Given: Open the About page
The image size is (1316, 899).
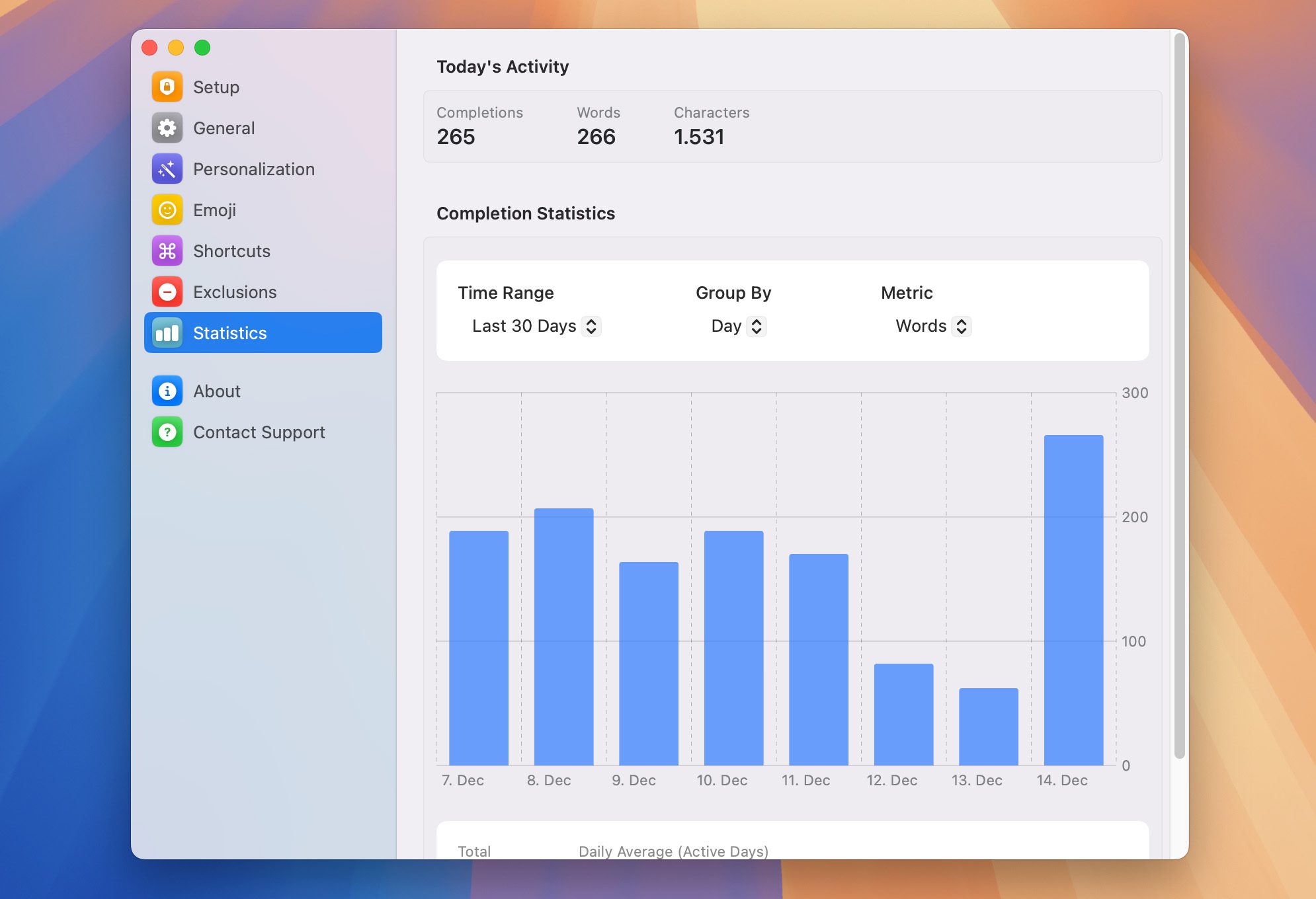Looking at the screenshot, I should tap(217, 391).
